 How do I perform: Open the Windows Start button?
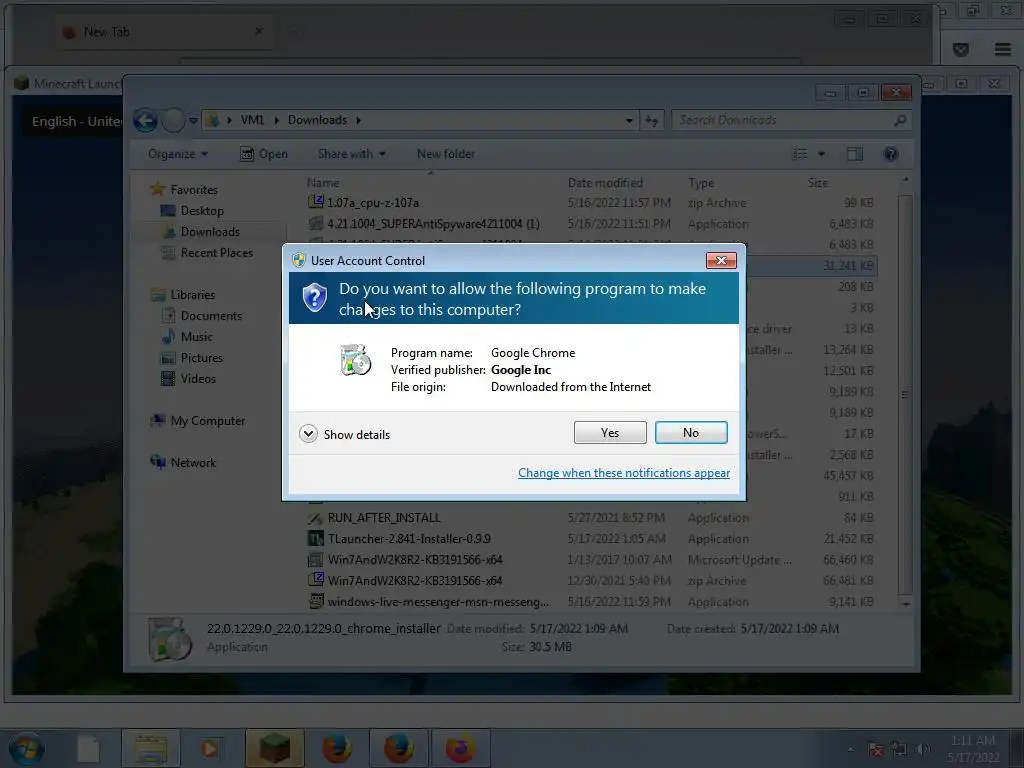(x=27, y=748)
